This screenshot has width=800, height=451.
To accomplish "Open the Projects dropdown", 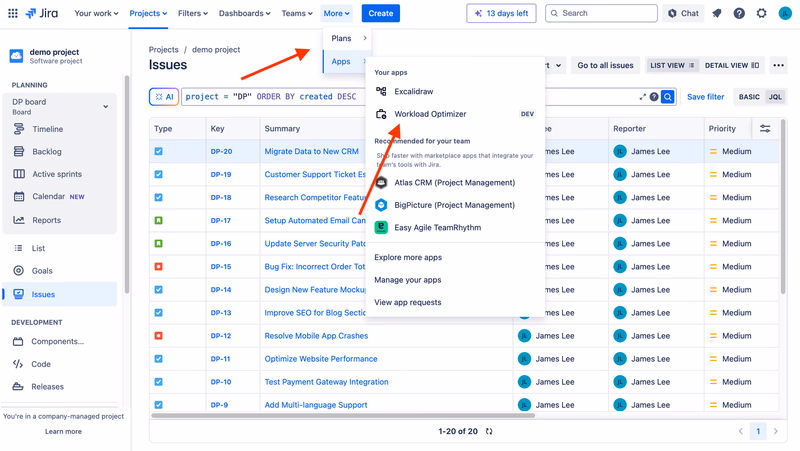I will point(148,13).
